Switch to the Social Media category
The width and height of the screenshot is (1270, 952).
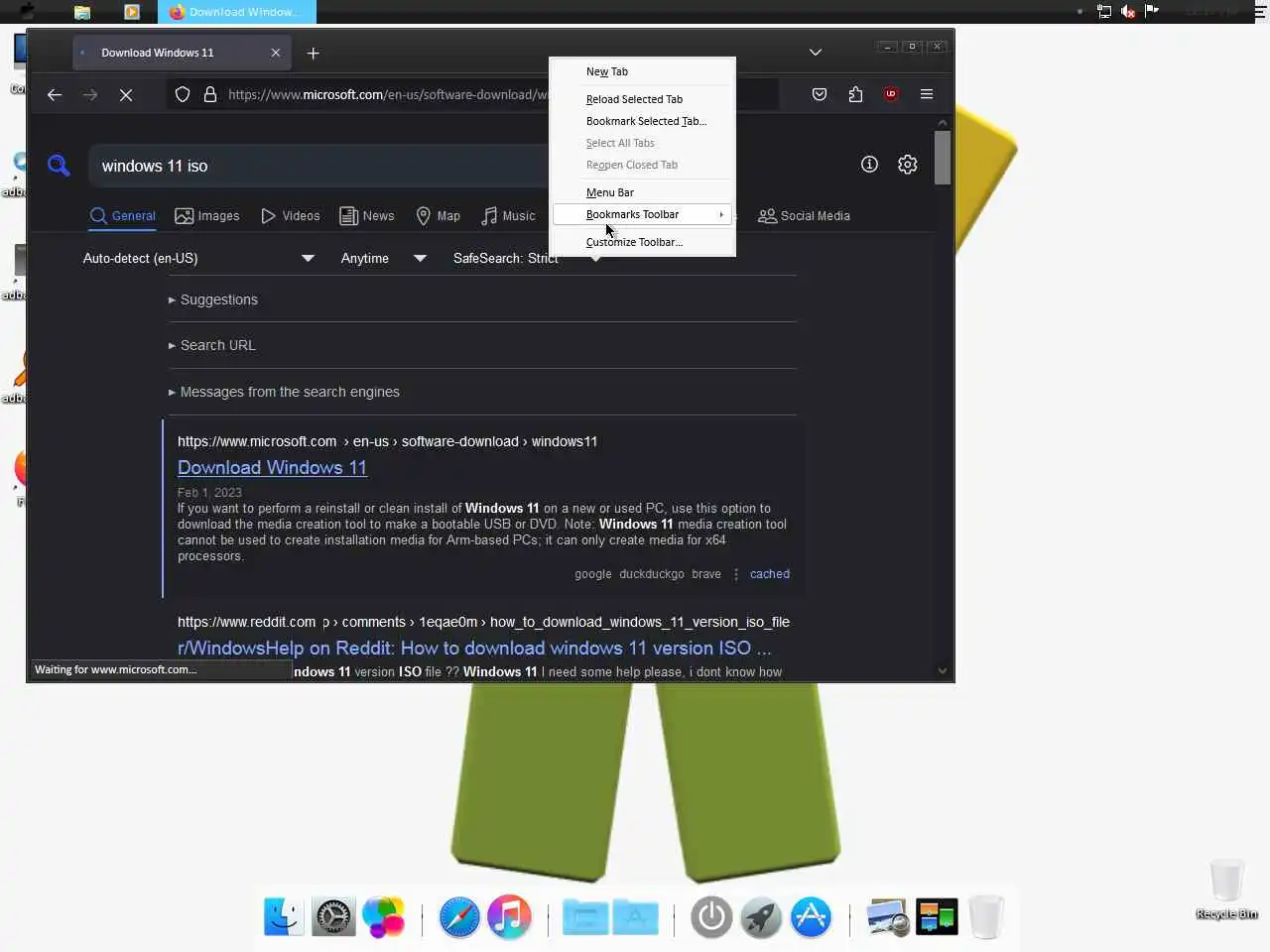[x=805, y=215]
